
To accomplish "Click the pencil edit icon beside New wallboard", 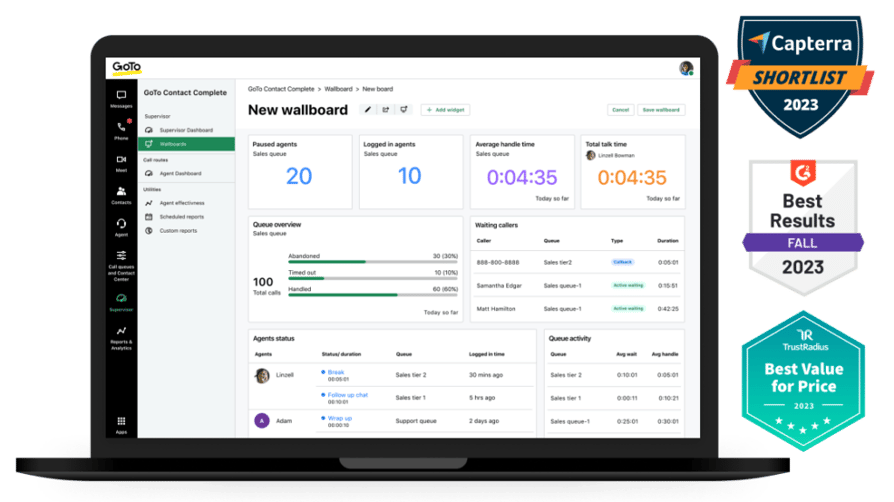I will point(368,110).
